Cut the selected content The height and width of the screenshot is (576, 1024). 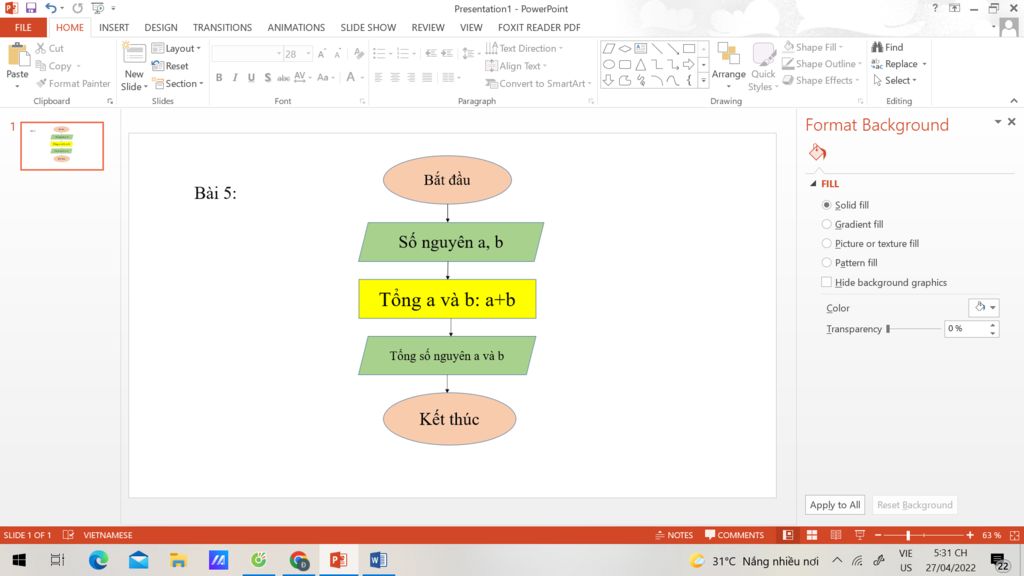coord(50,48)
